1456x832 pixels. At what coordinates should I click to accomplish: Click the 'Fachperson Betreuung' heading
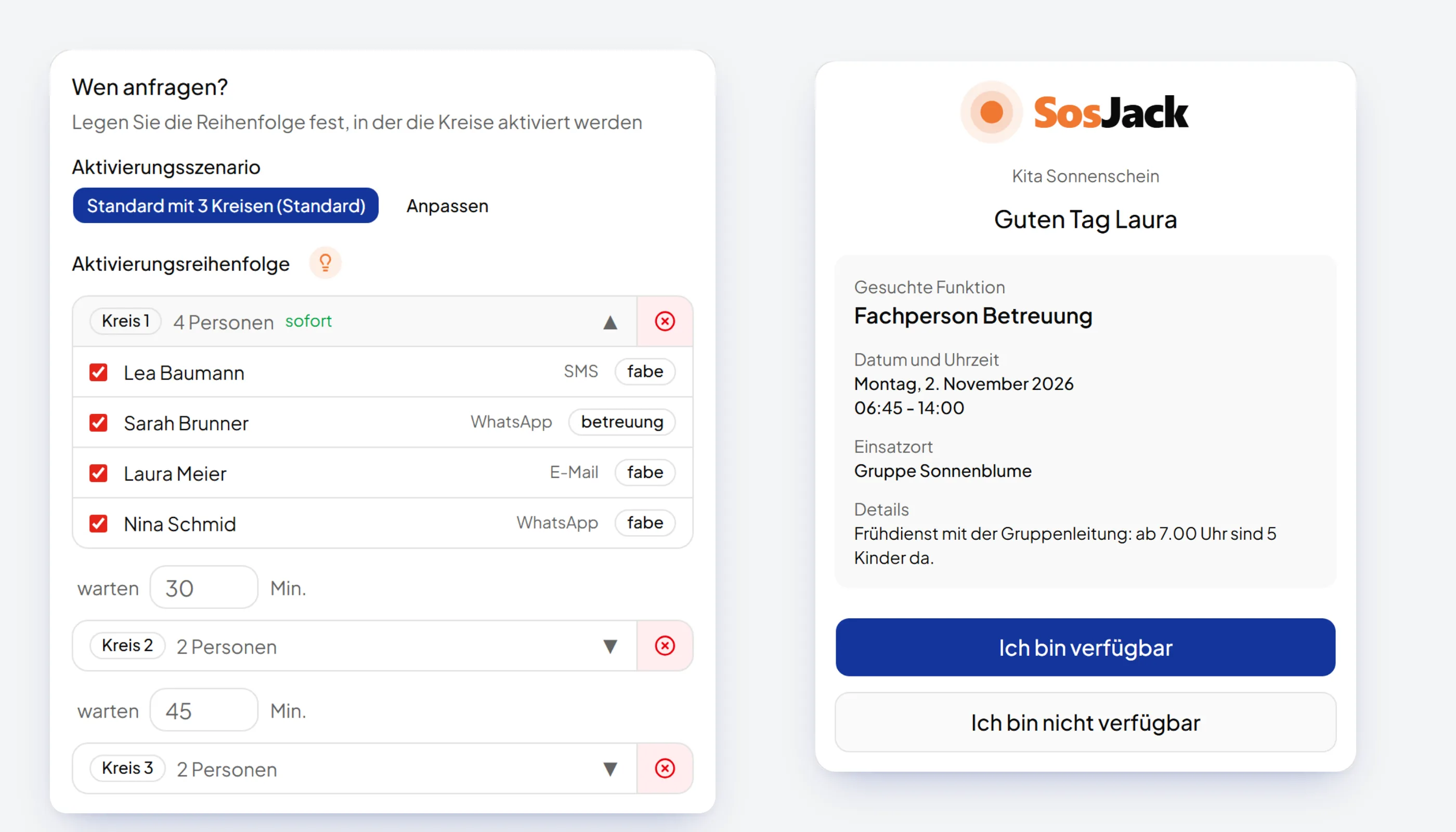coord(973,316)
